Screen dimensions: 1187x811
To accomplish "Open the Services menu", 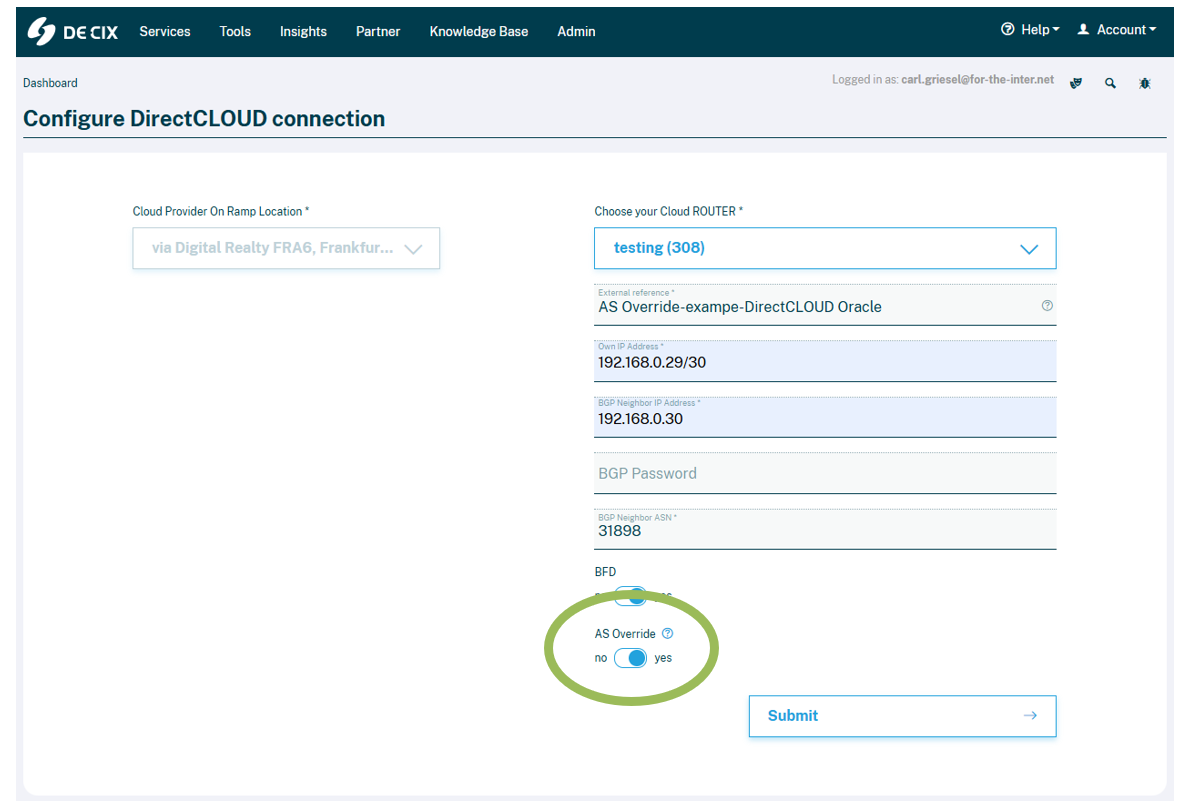I will tap(165, 32).
